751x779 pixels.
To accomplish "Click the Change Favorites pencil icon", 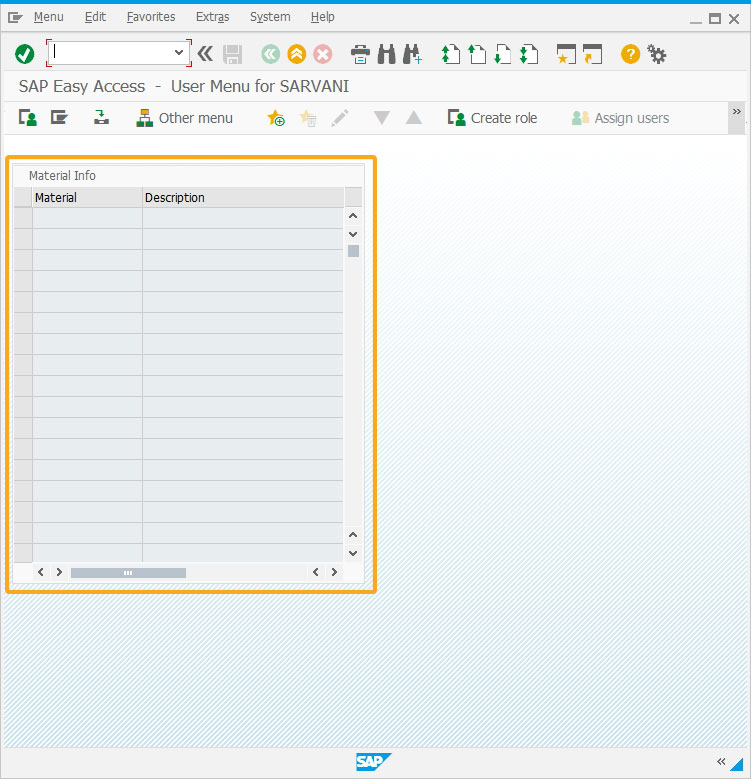I will click(340, 118).
